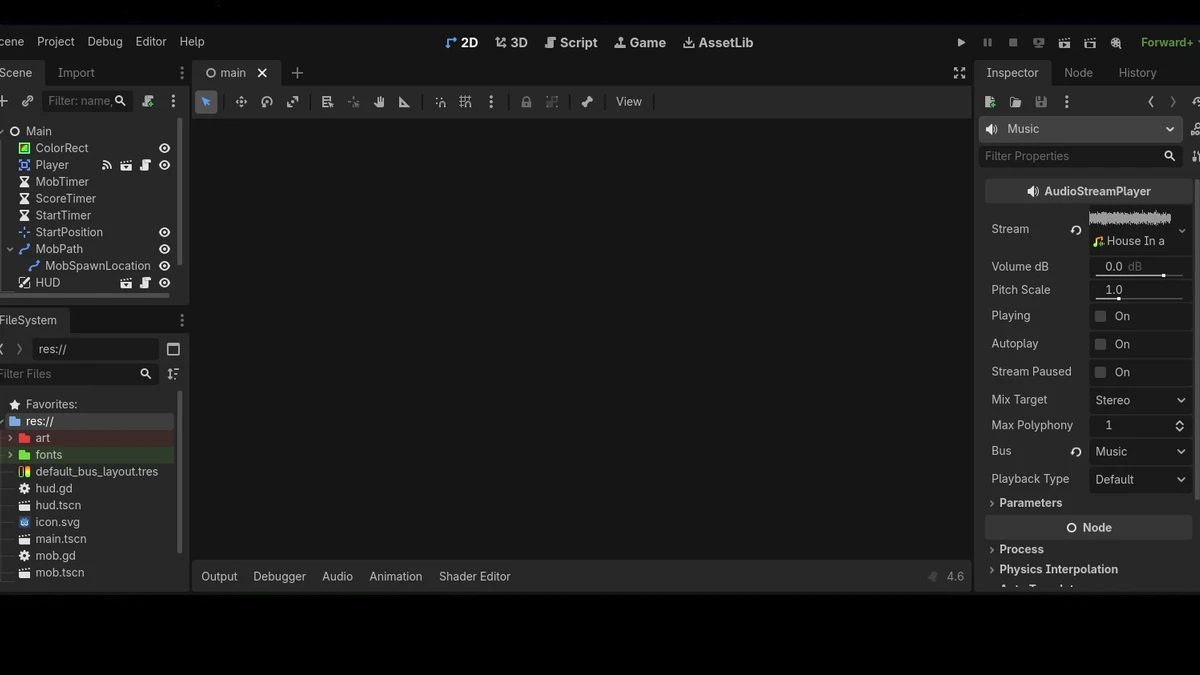Screen dimensions: 1200x675
Task: Toggle grid snap icon
Action: coord(465,102)
